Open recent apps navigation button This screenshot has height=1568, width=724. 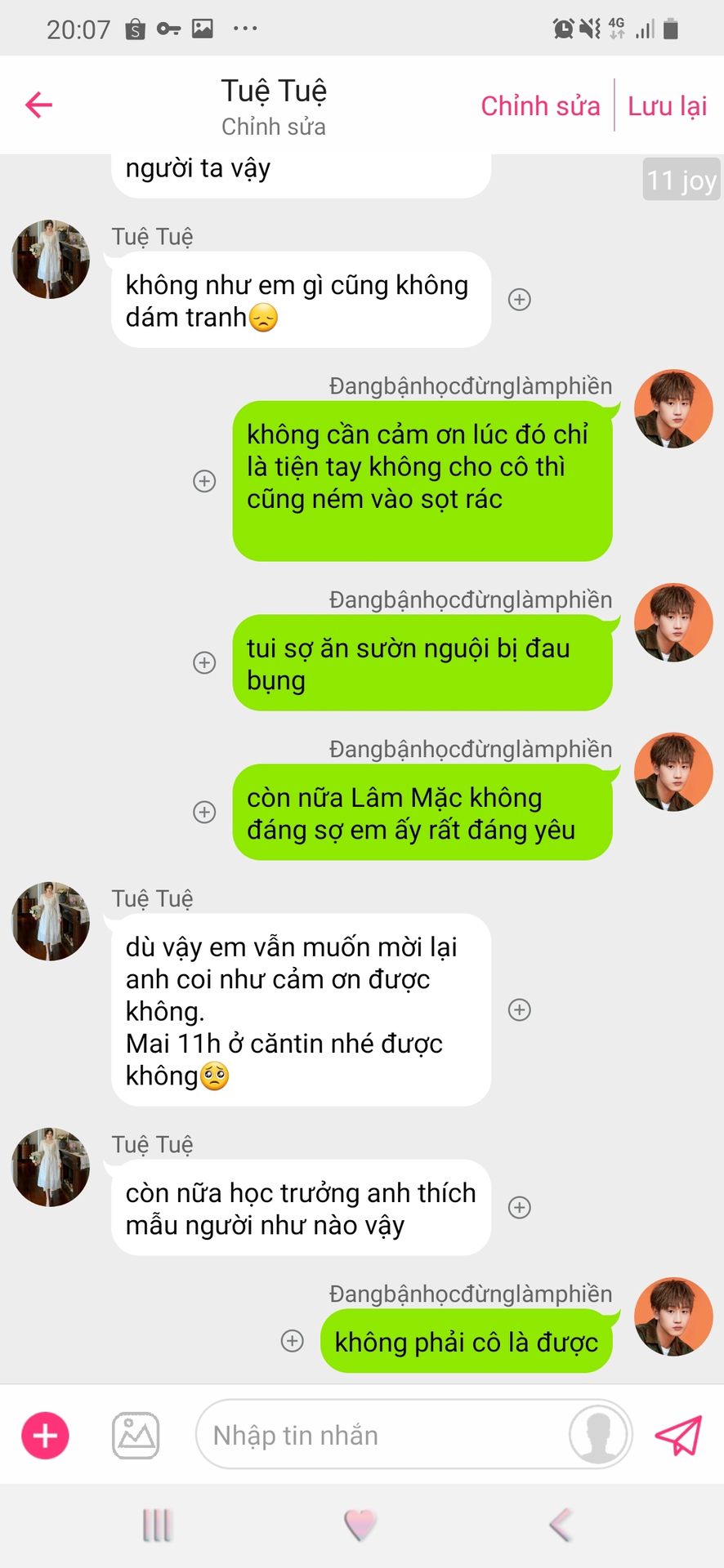click(157, 1525)
